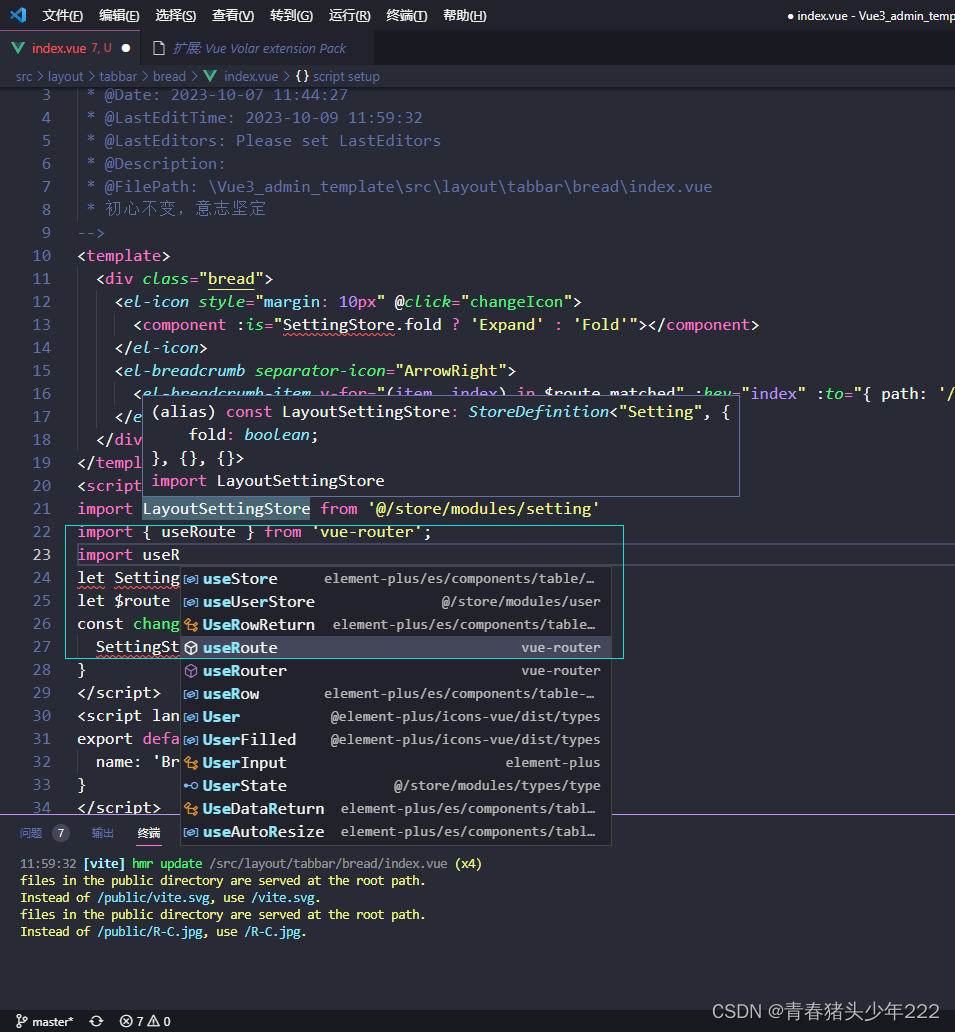Click the sync changes icon in status bar
Screen dimensions: 955x1032
click(96, 1021)
